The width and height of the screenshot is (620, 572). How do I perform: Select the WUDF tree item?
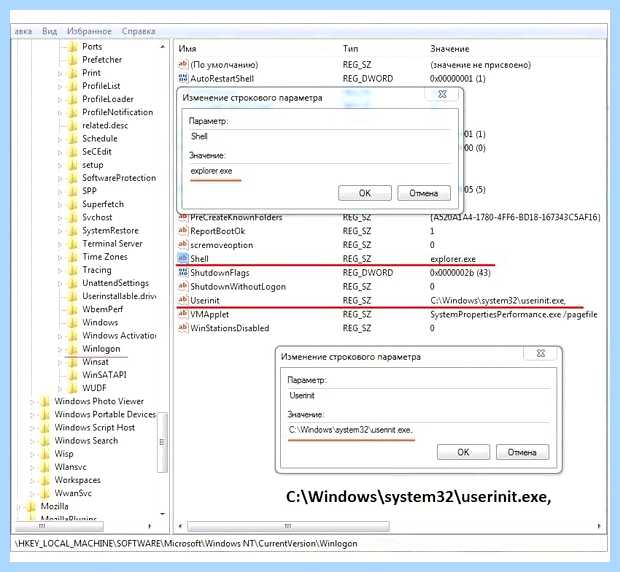tap(94, 388)
